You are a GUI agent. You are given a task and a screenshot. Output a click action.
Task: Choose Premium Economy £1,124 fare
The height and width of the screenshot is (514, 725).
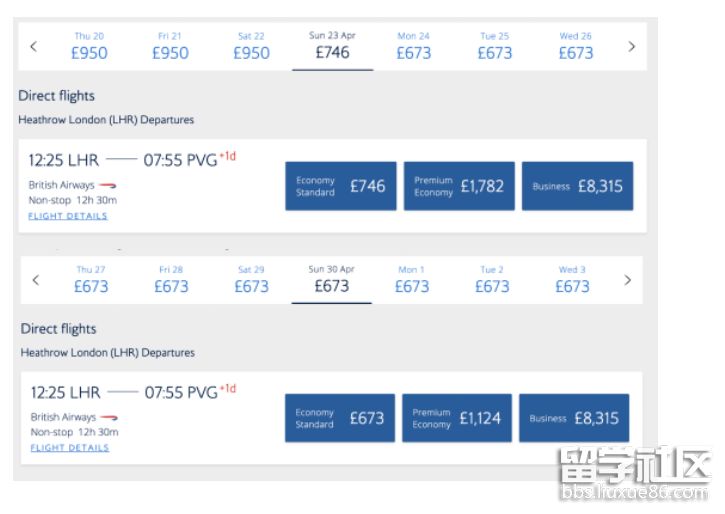pyautogui.click(x=457, y=418)
